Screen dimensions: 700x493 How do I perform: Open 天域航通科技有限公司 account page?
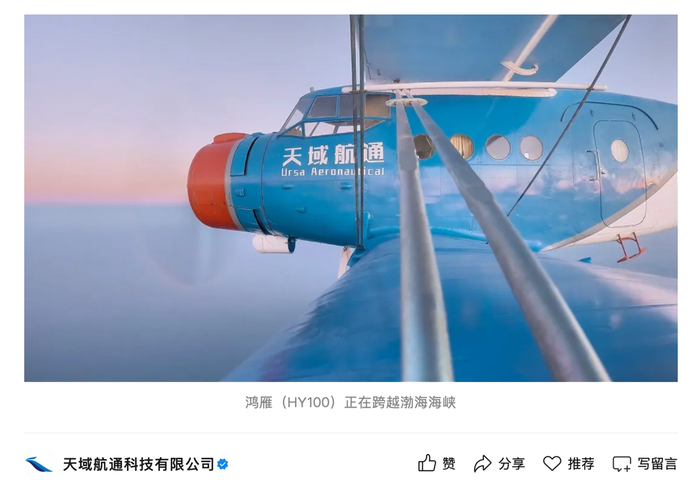[x=138, y=464]
